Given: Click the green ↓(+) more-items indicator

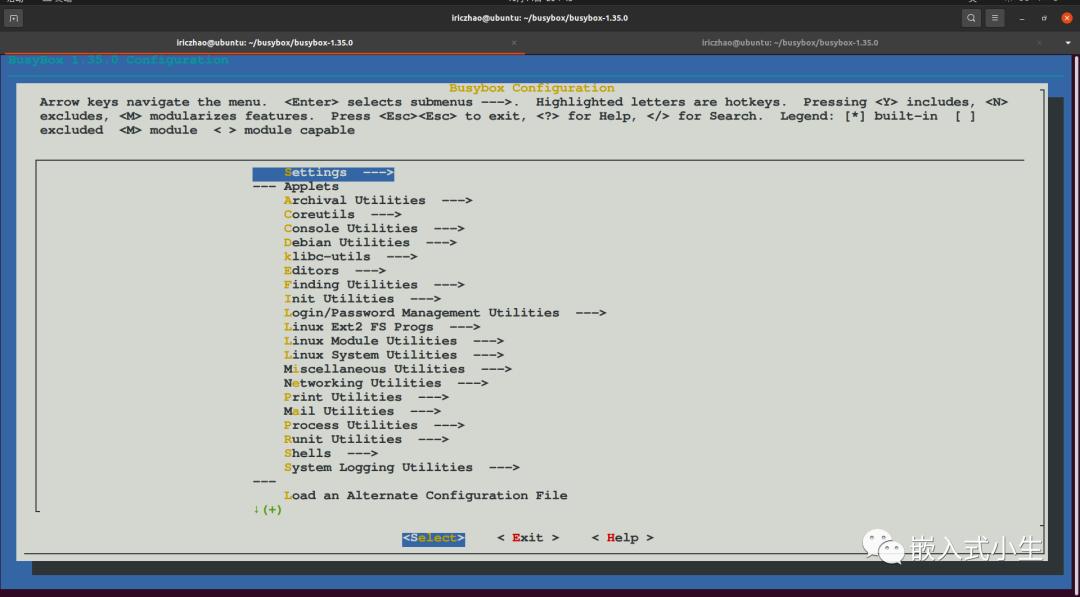Looking at the screenshot, I should point(267,510).
